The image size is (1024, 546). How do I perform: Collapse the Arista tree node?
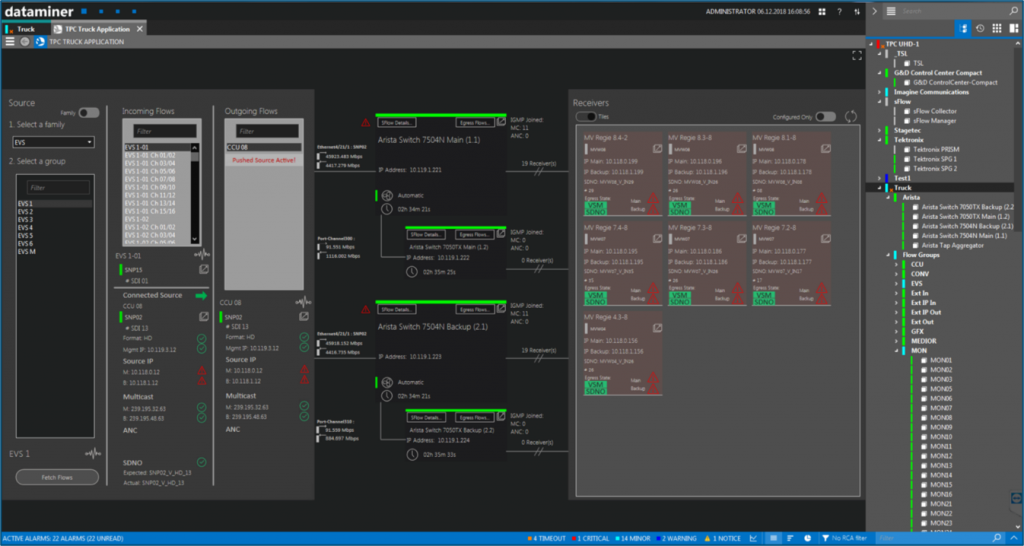pyautogui.click(x=888, y=197)
